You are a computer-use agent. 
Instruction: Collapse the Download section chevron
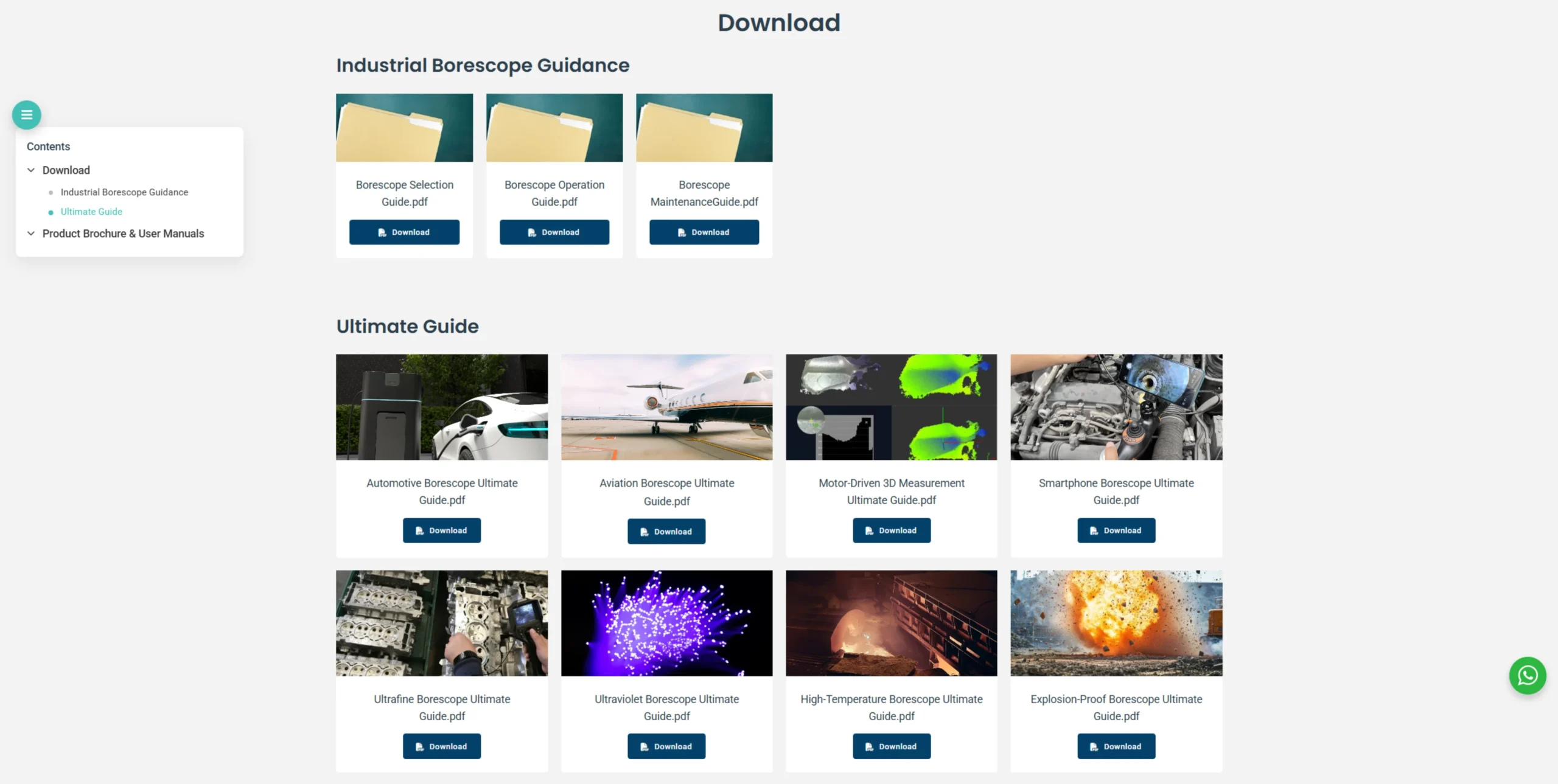pyautogui.click(x=31, y=170)
